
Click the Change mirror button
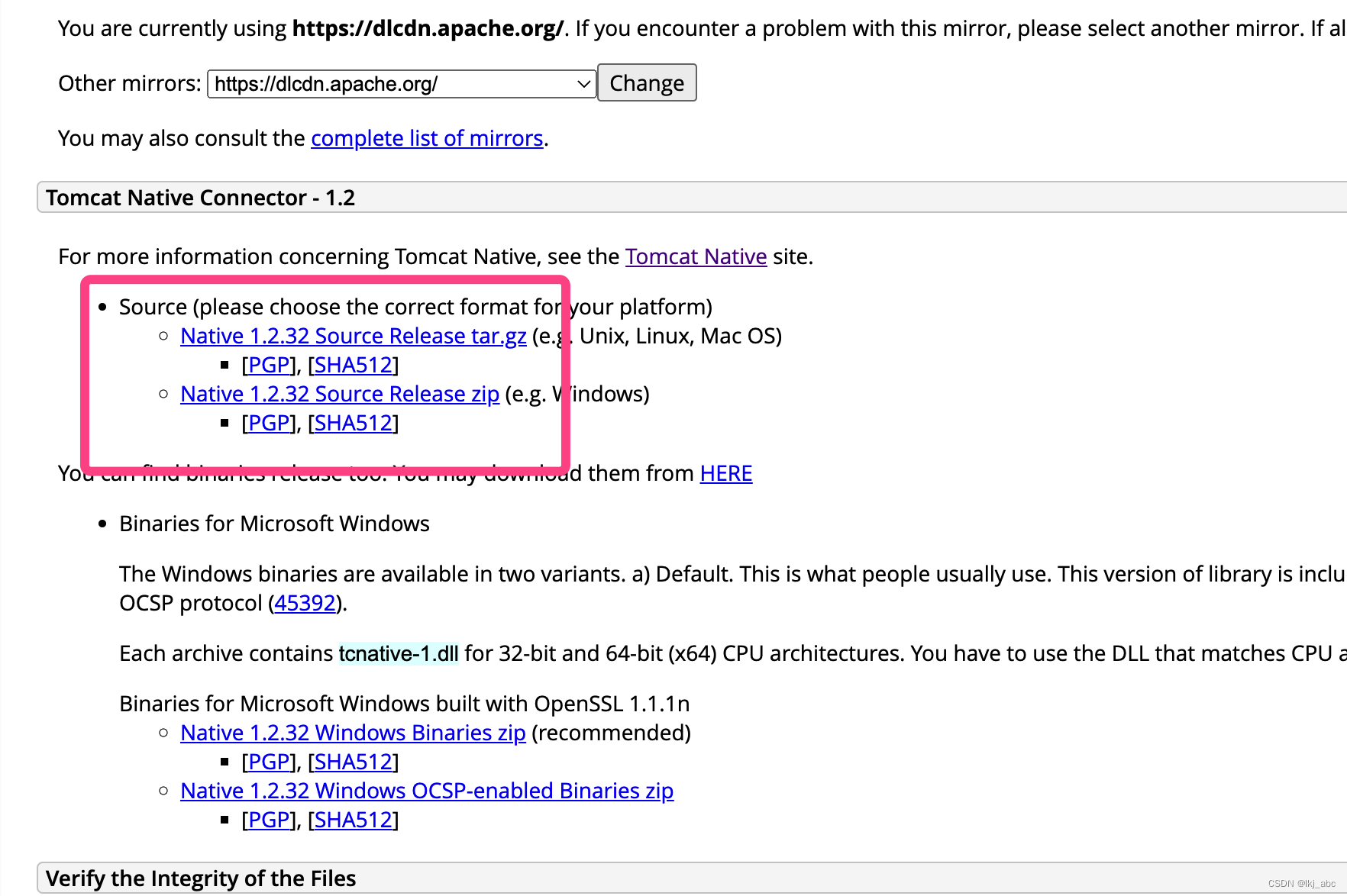click(647, 82)
